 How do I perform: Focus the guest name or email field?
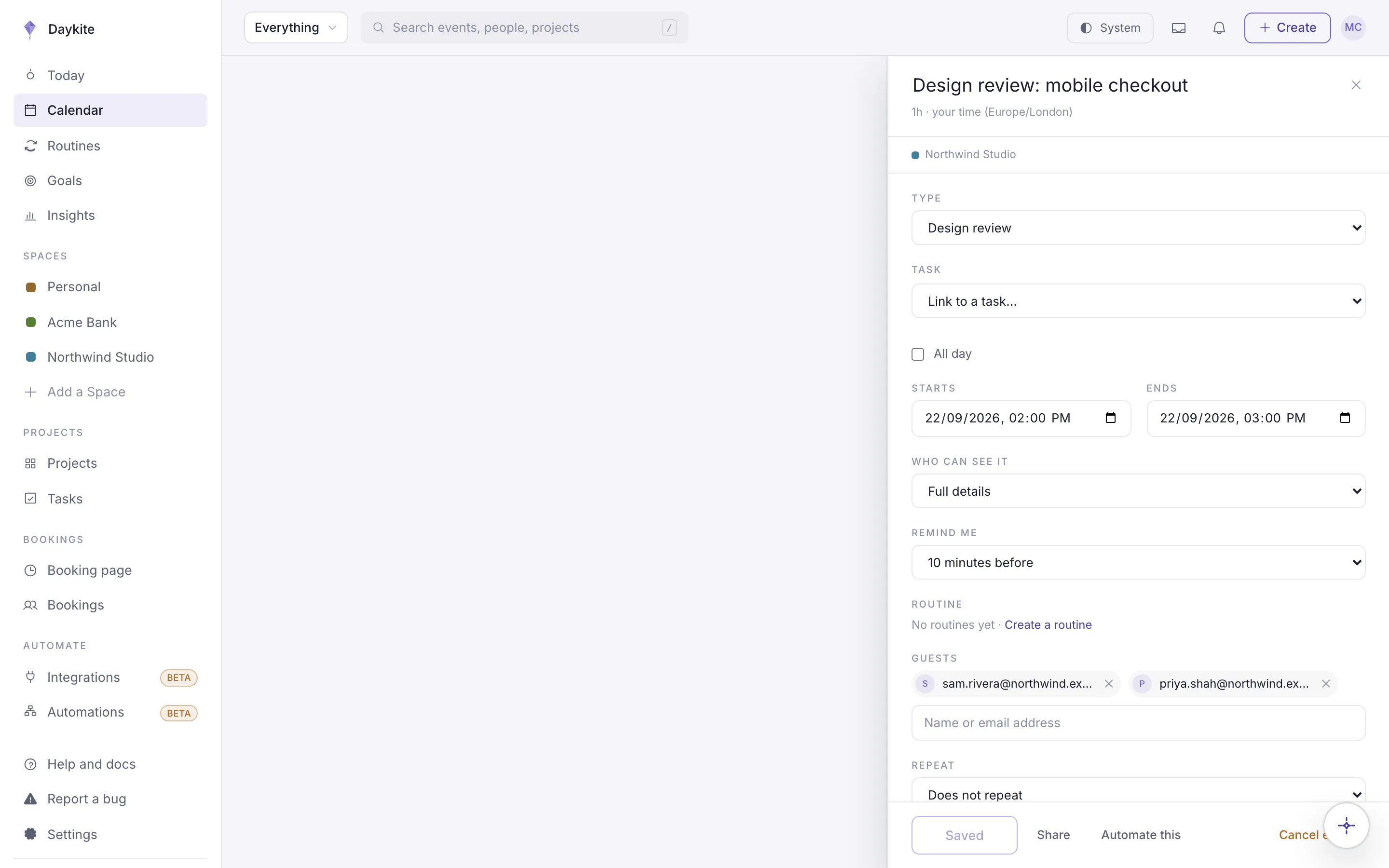coord(1138,723)
